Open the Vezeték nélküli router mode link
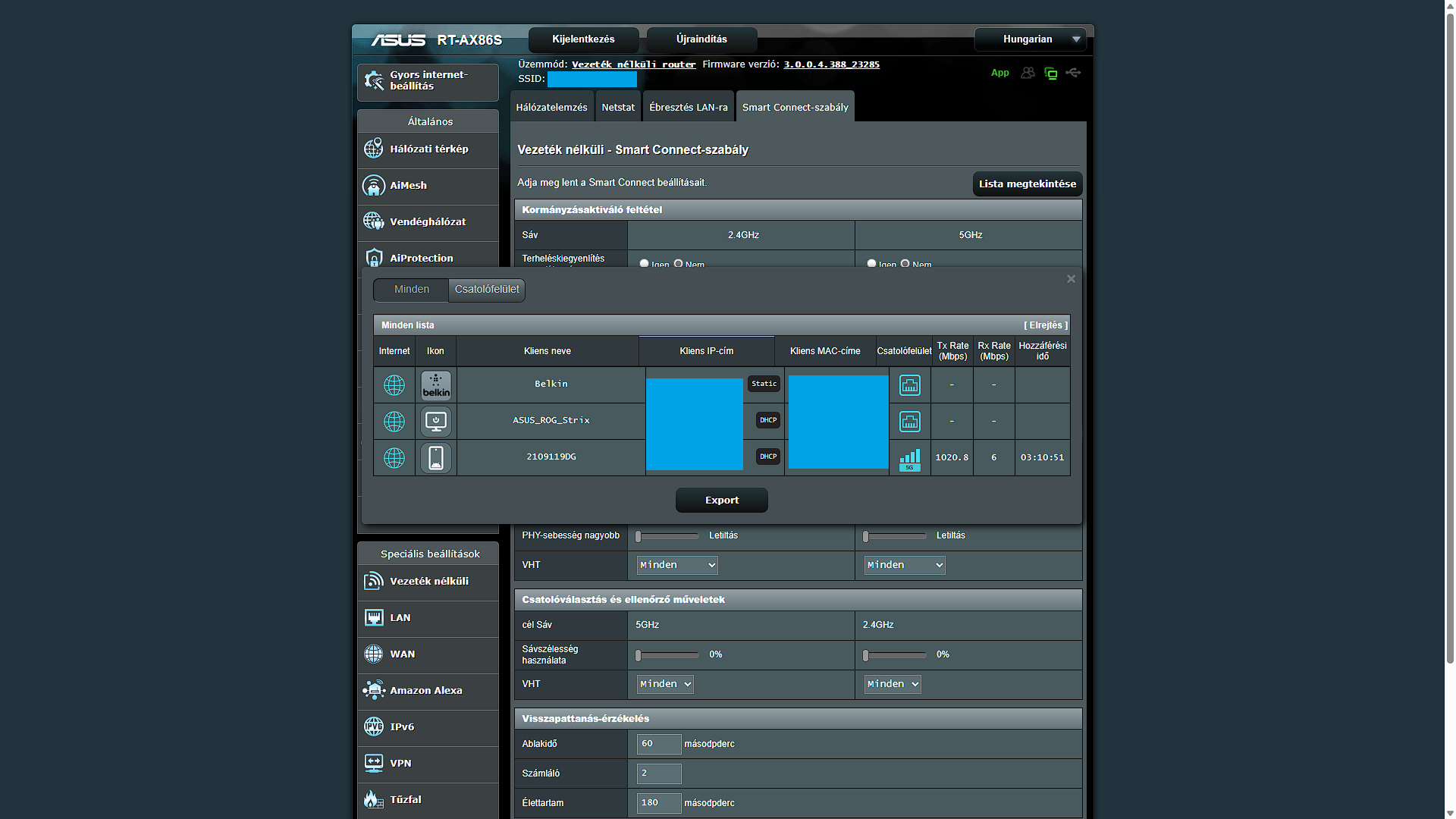Image resolution: width=1456 pixels, height=819 pixels. pyautogui.click(x=633, y=64)
